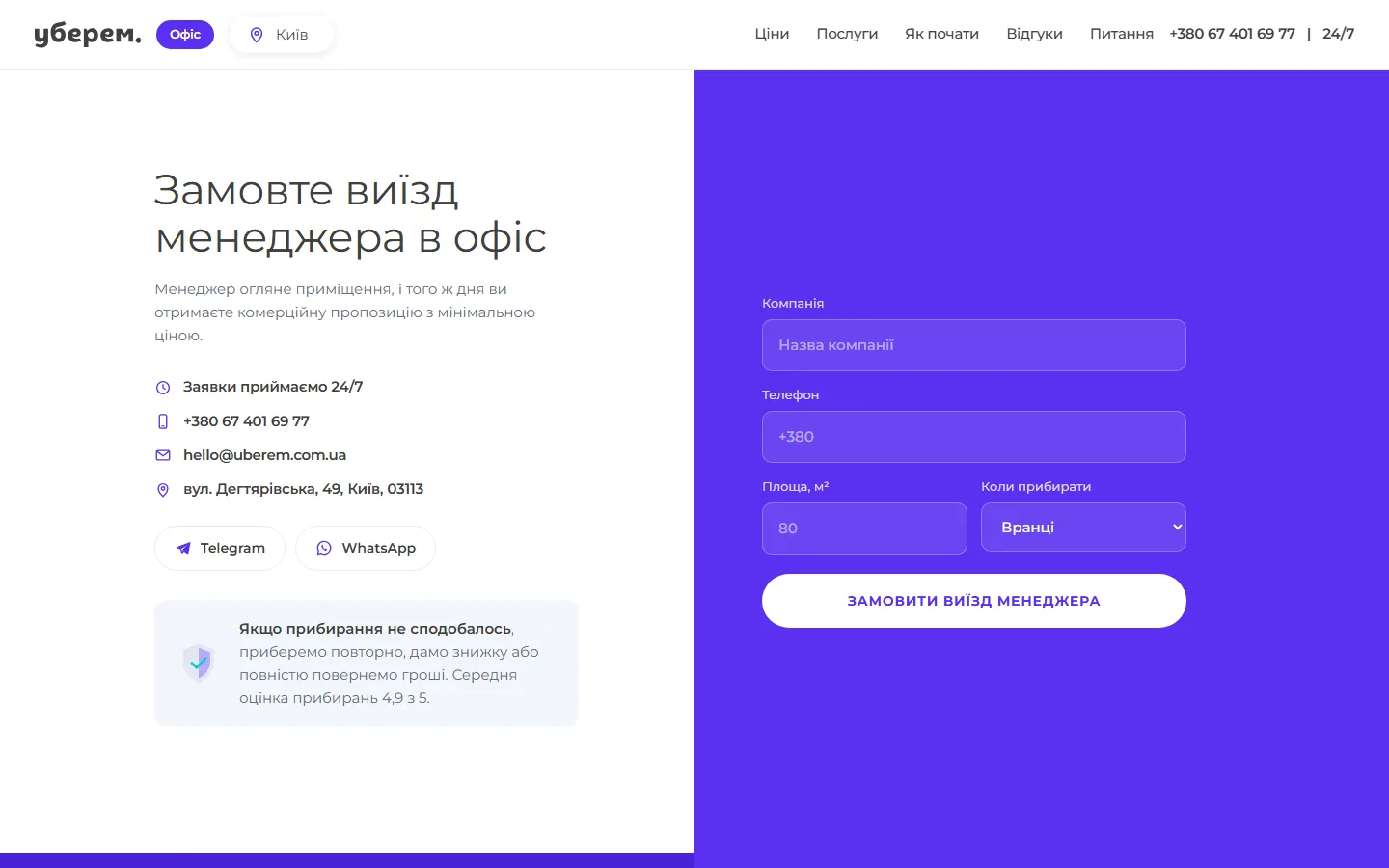The height and width of the screenshot is (868, 1389).
Task: Click the уберем. logo
Action: [88, 35]
